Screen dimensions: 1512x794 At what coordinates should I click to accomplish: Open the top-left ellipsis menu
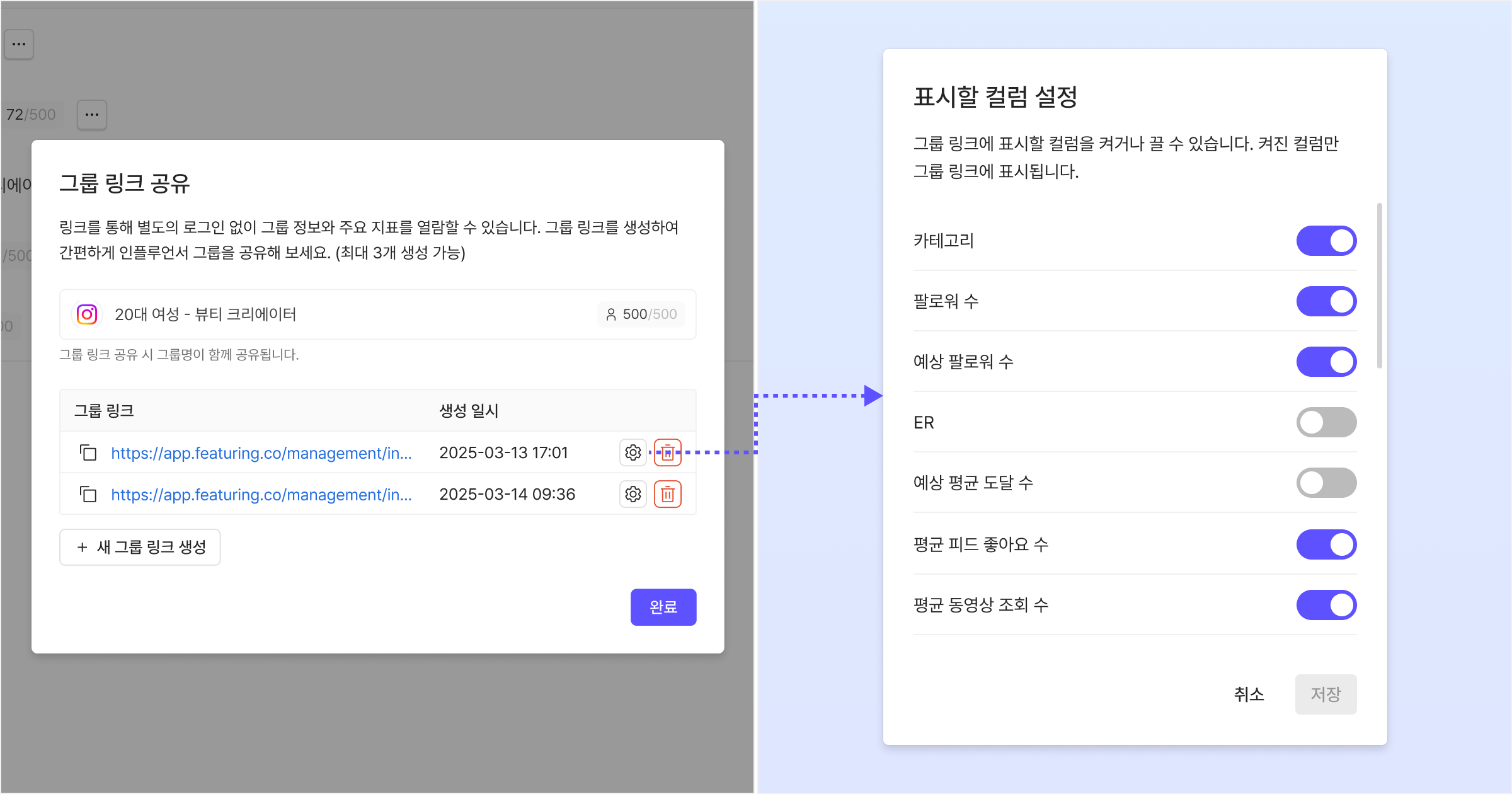19,44
